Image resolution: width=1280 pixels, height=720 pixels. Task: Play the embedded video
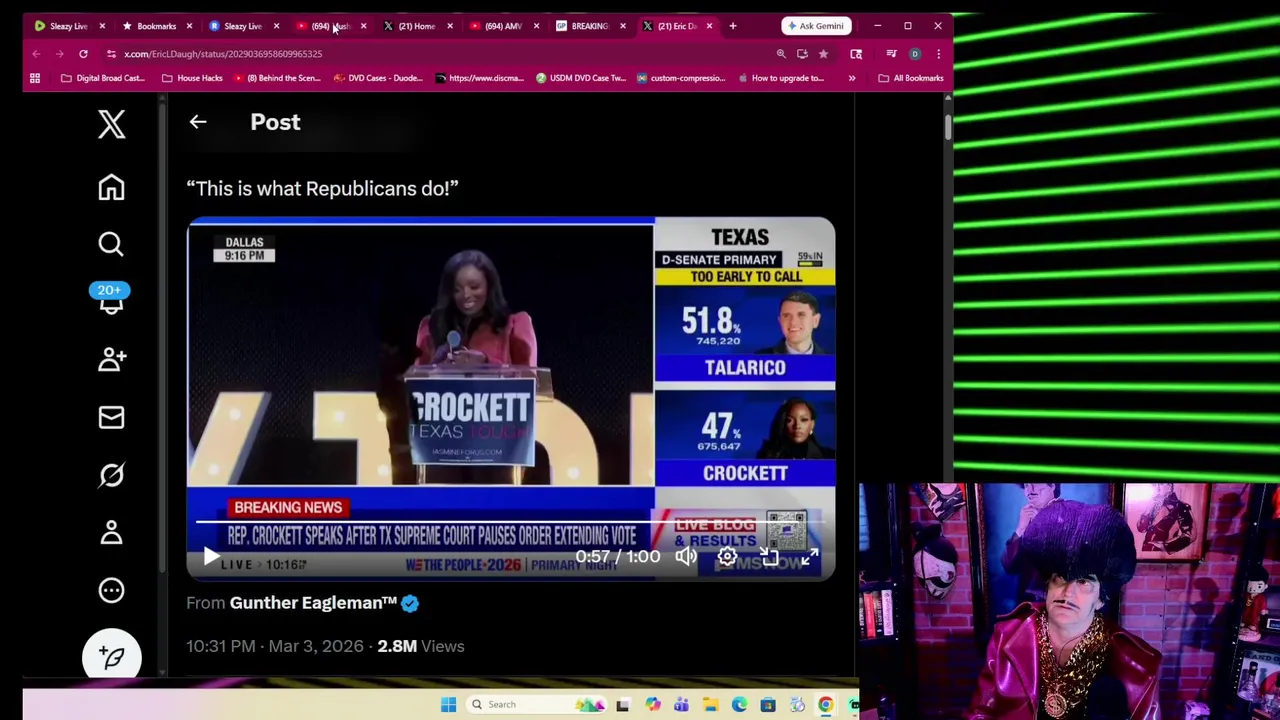211,556
